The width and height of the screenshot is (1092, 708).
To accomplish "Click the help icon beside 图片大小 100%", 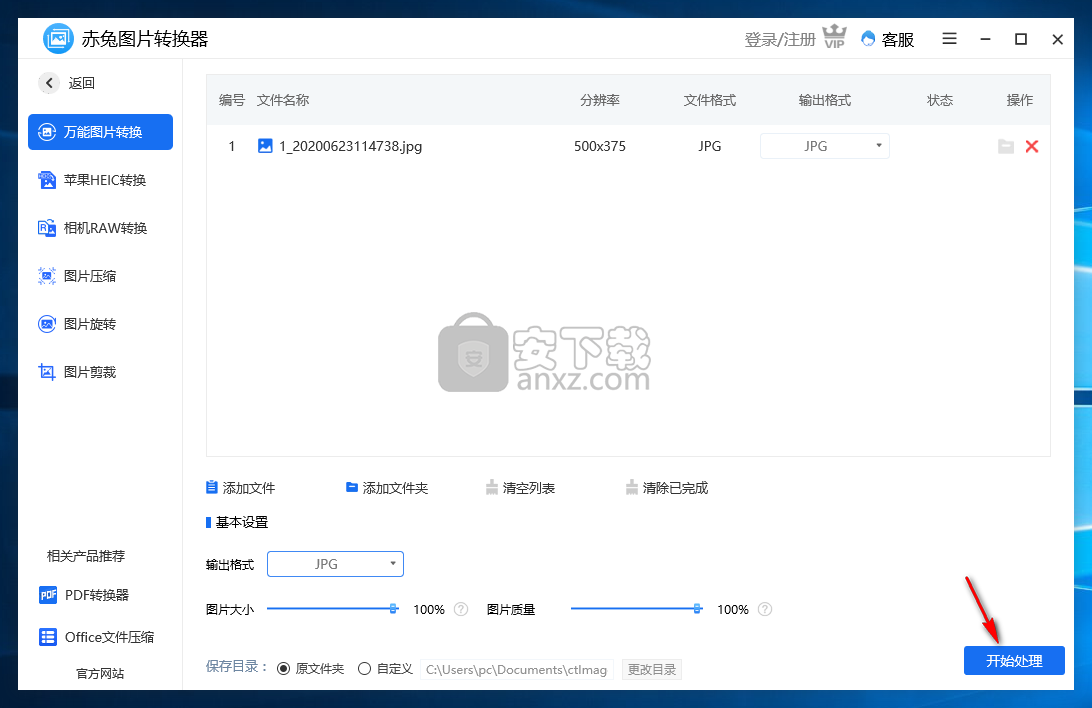I will click(x=461, y=609).
